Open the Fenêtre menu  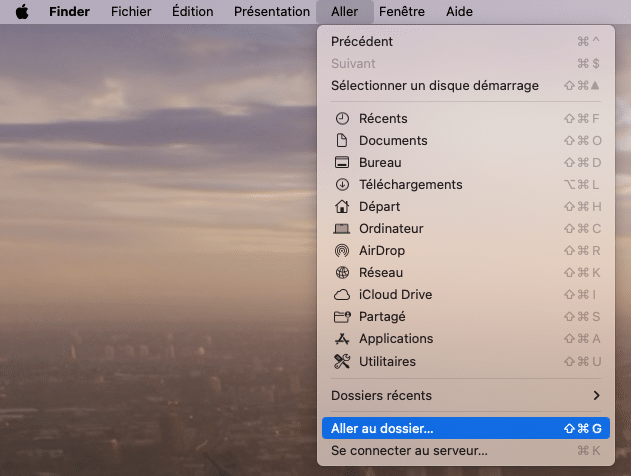(x=402, y=12)
